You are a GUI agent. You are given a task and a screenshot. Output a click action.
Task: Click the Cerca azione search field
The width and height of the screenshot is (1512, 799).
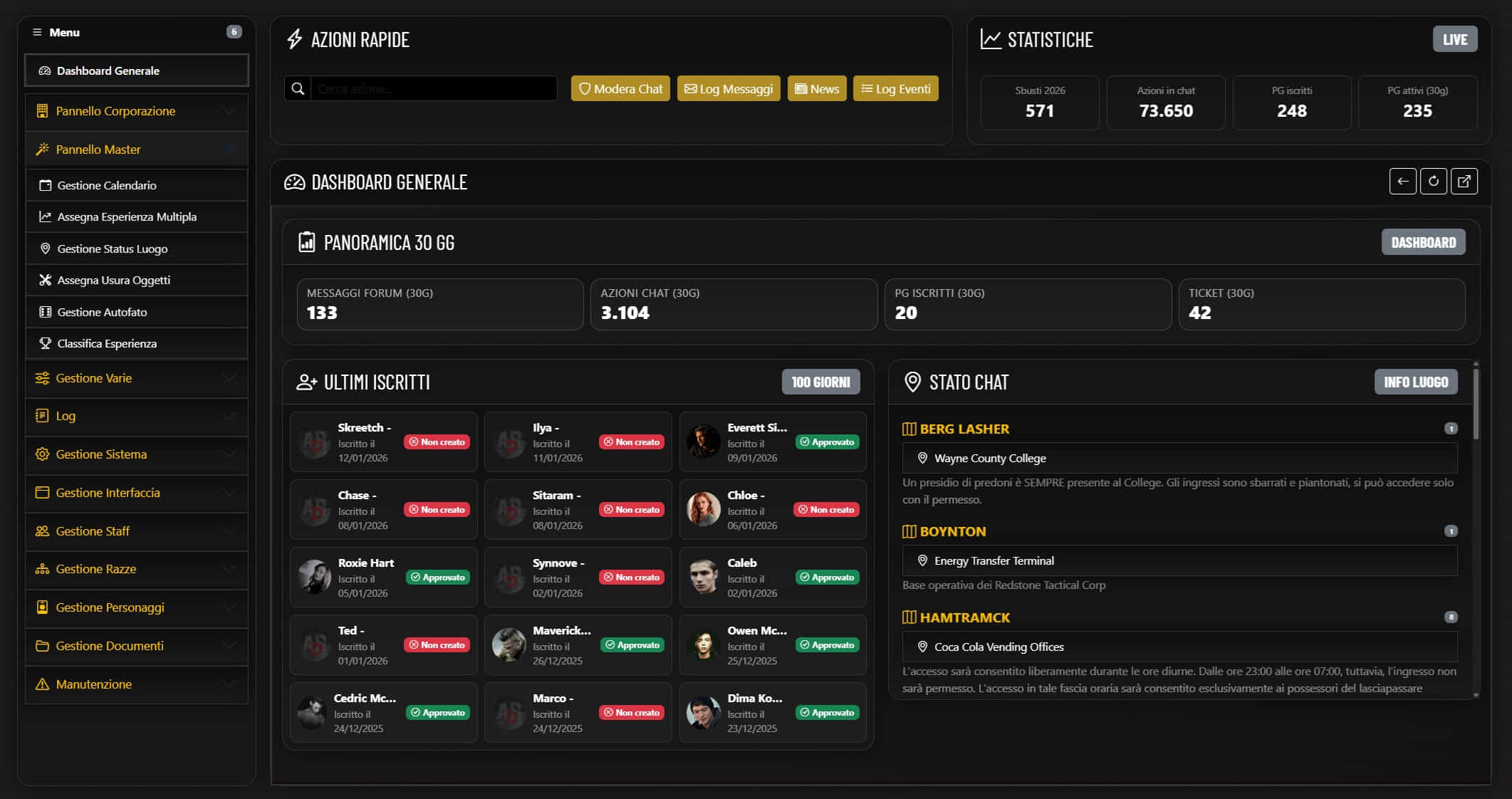[x=434, y=89]
